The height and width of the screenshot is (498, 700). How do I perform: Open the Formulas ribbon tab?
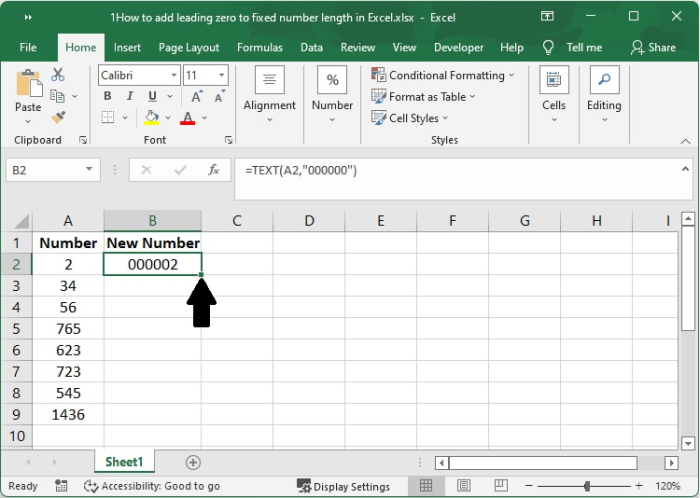pos(259,47)
